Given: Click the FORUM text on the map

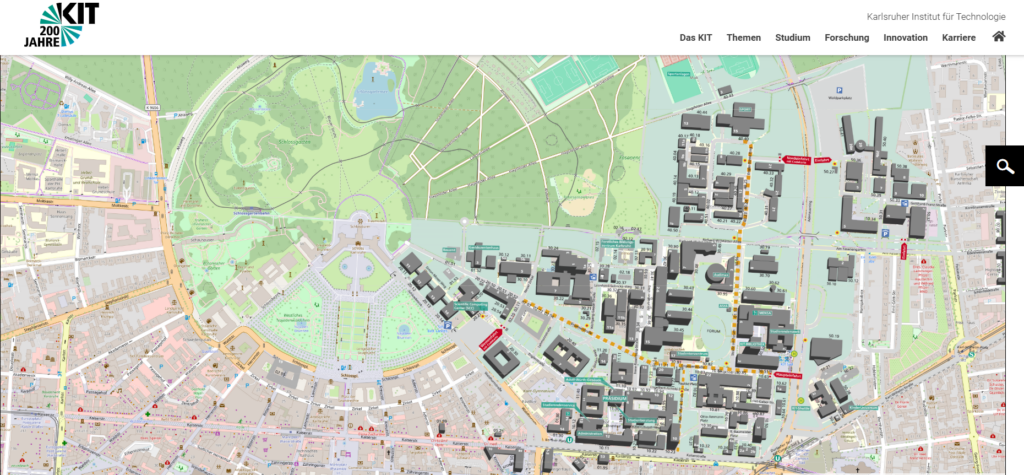Looking at the screenshot, I should [713, 331].
